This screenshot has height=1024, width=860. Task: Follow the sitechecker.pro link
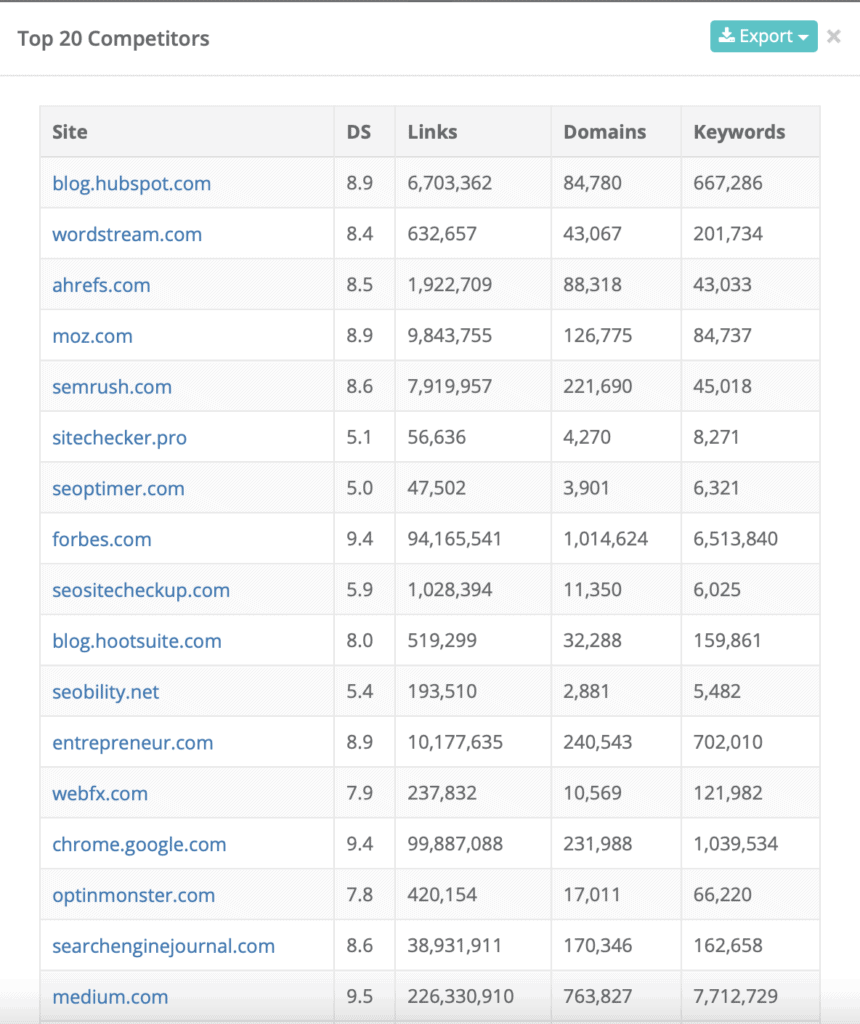click(119, 438)
